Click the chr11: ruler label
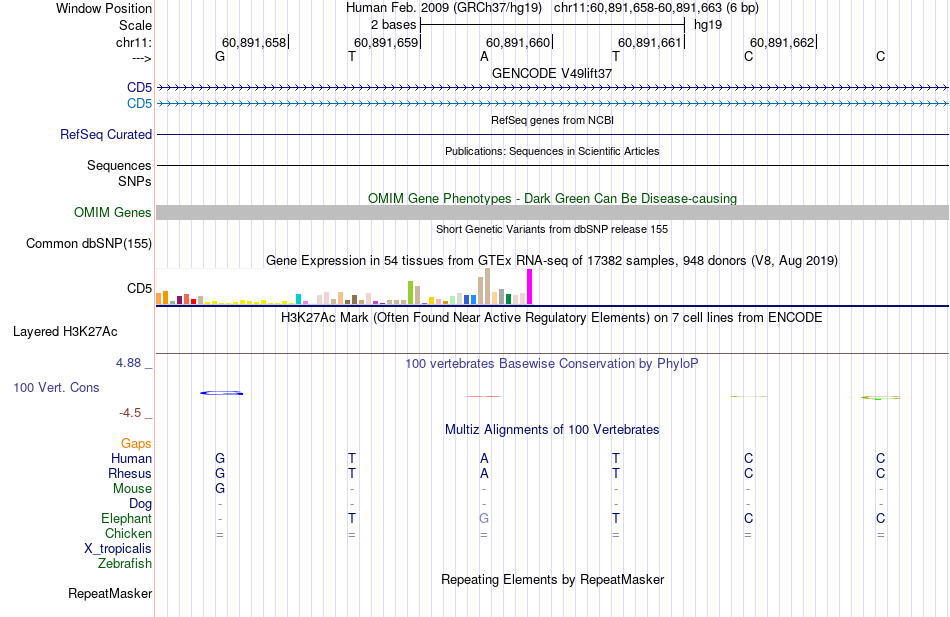The width and height of the screenshot is (950, 617). point(134,42)
